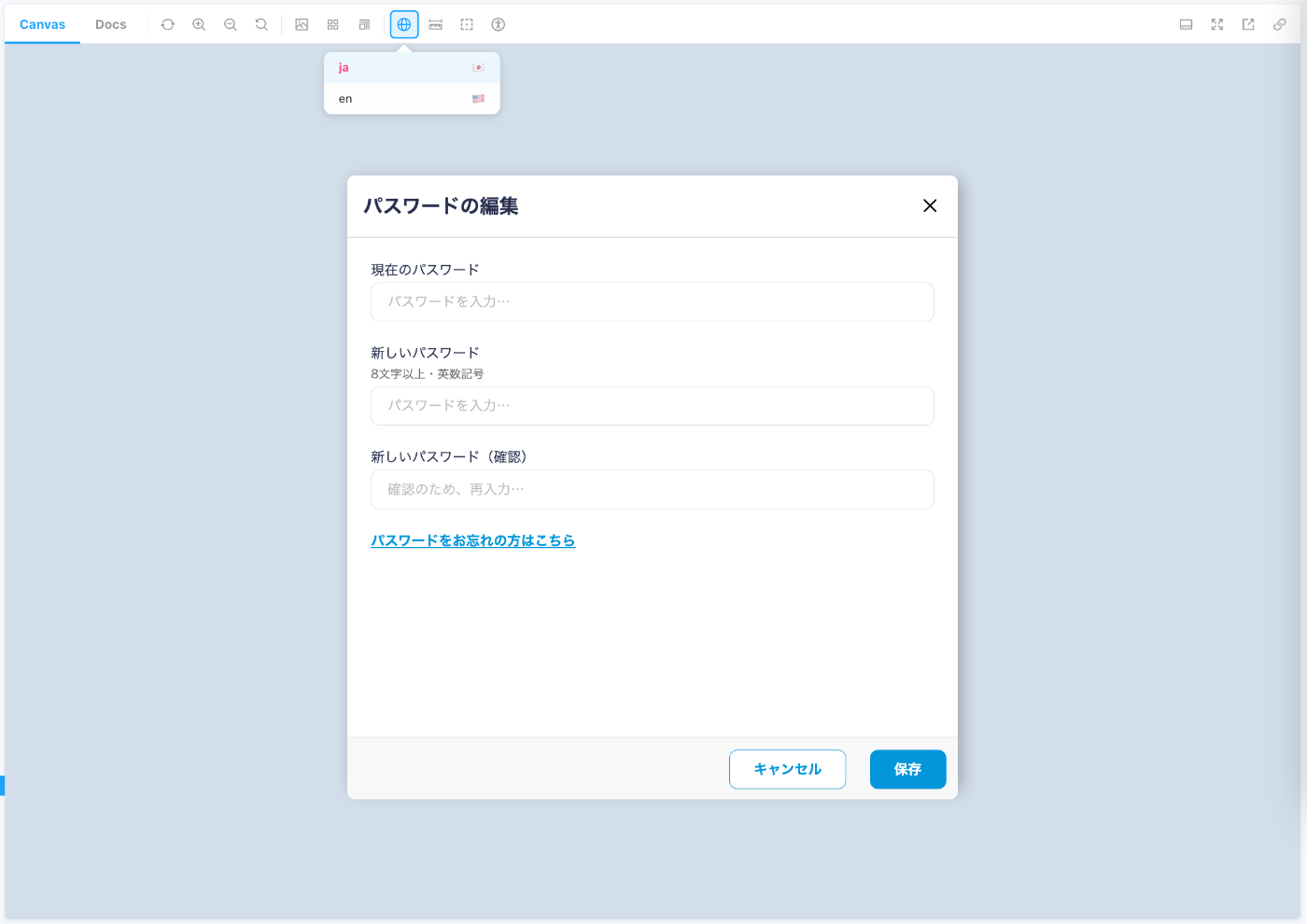Open the パスワードをお忘れの方はこちら link
The height and width of the screenshot is (924, 1307).
[x=473, y=540]
